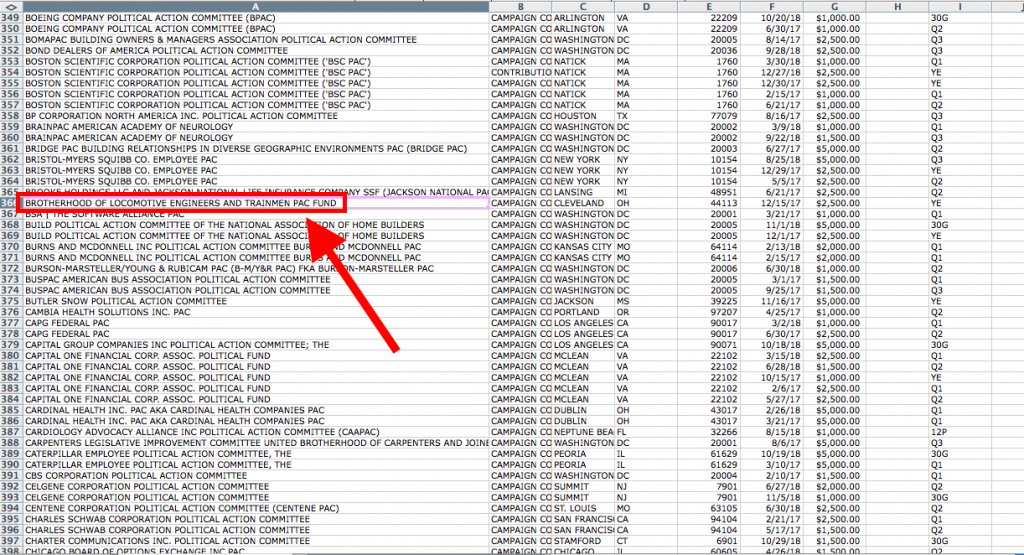Click the select-all corner of the sheet
Viewport: 1024px width, 555px height.
pos(11,7)
